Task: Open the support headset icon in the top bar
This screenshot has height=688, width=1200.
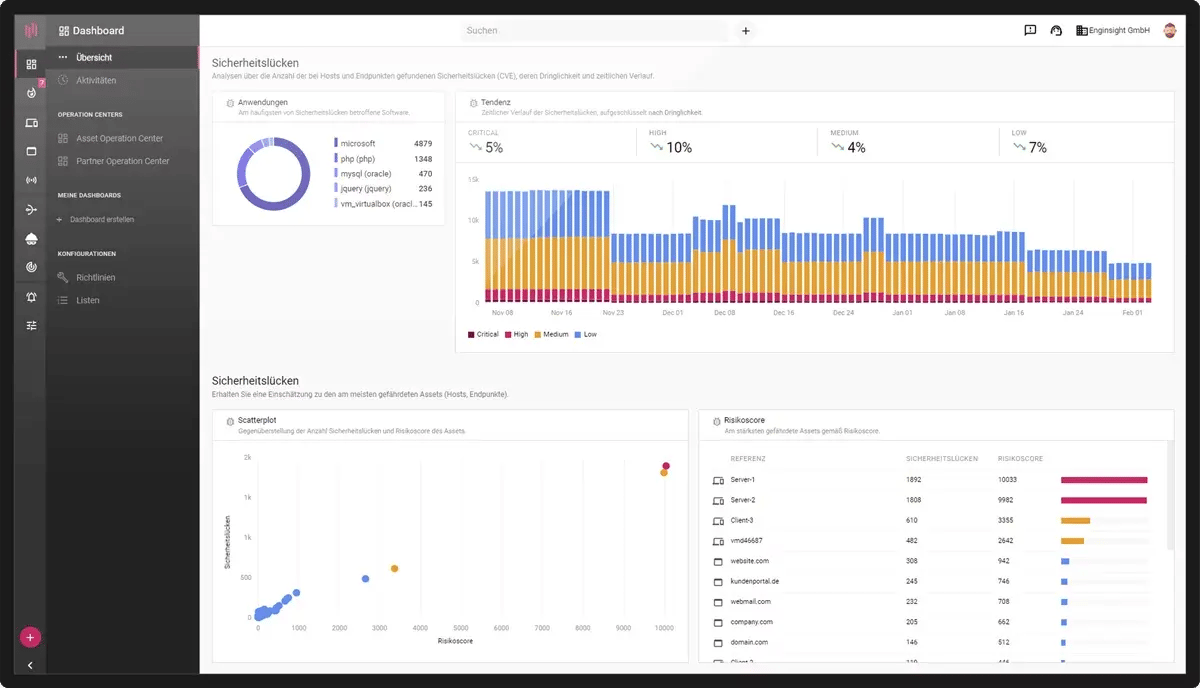Action: [x=1055, y=30]
